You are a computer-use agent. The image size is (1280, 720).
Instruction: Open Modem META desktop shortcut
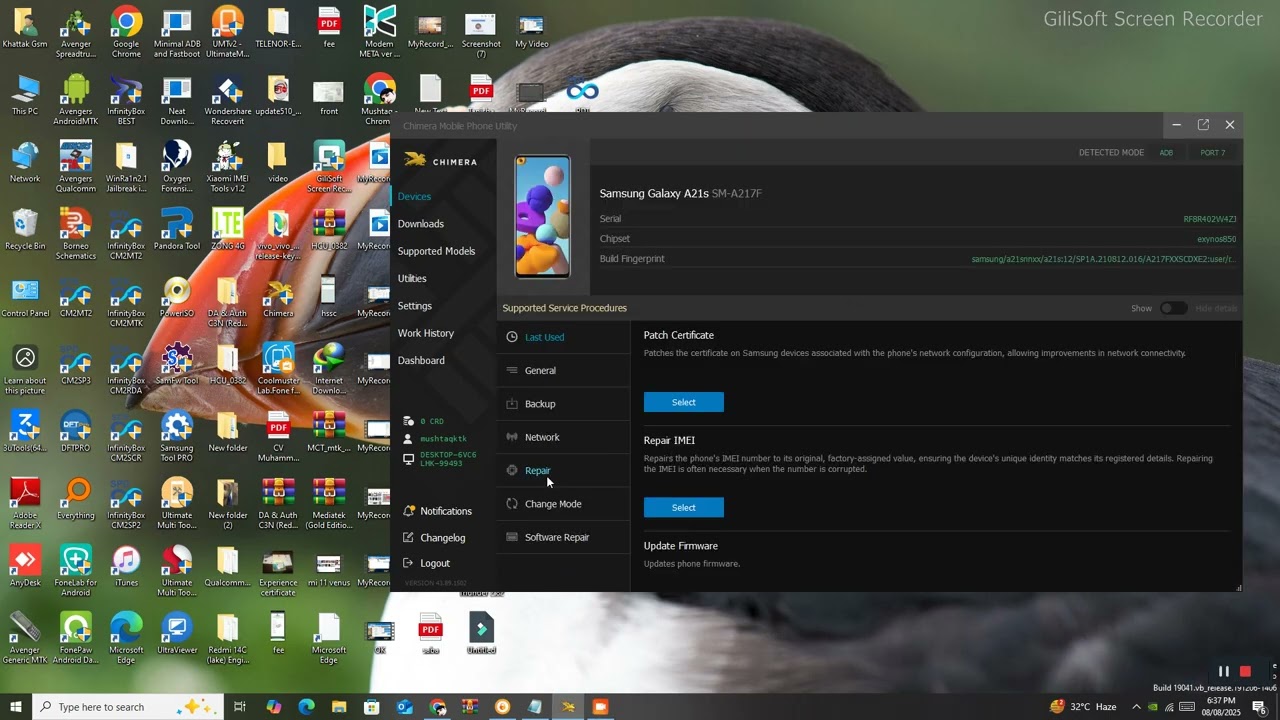coord(379,32)
